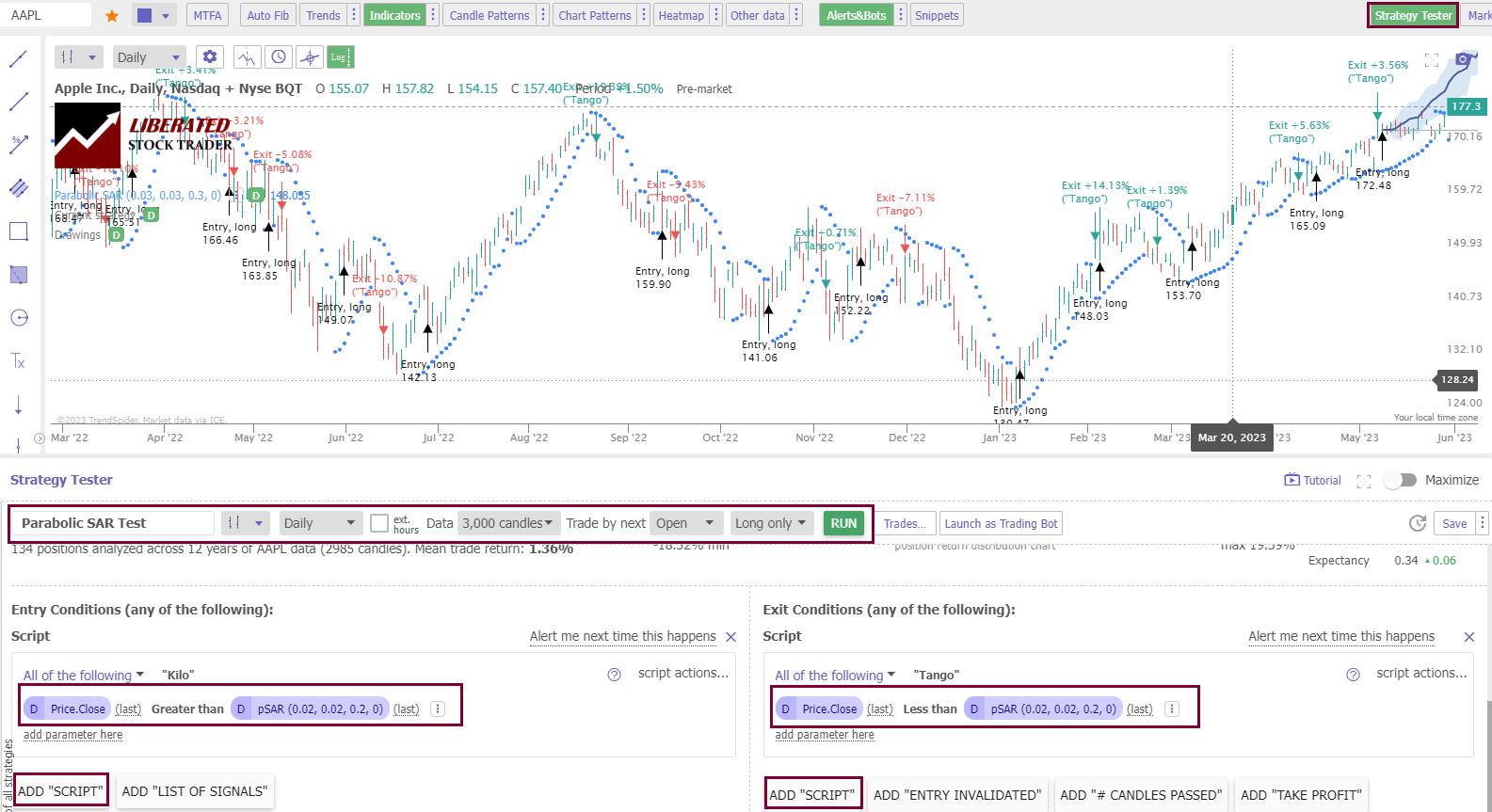Viewport: 1492px width, 812px height.
Task: Select the parallel channel drawing tool
Action: click(x=19, y=187)
